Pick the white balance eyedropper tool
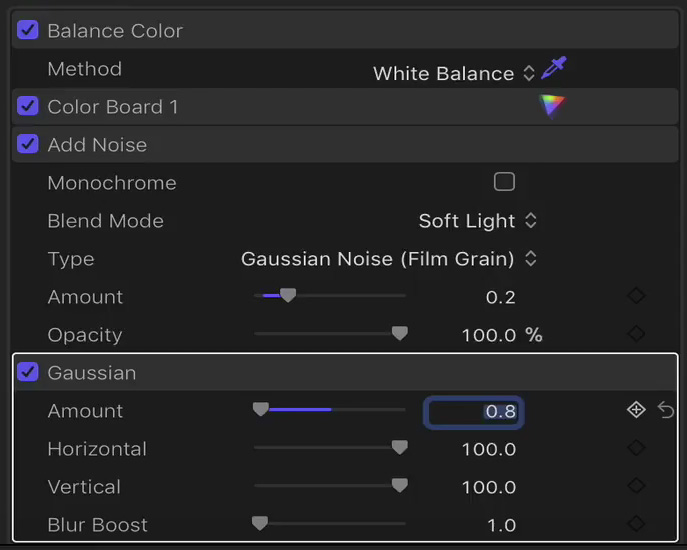 click(554, 68)
